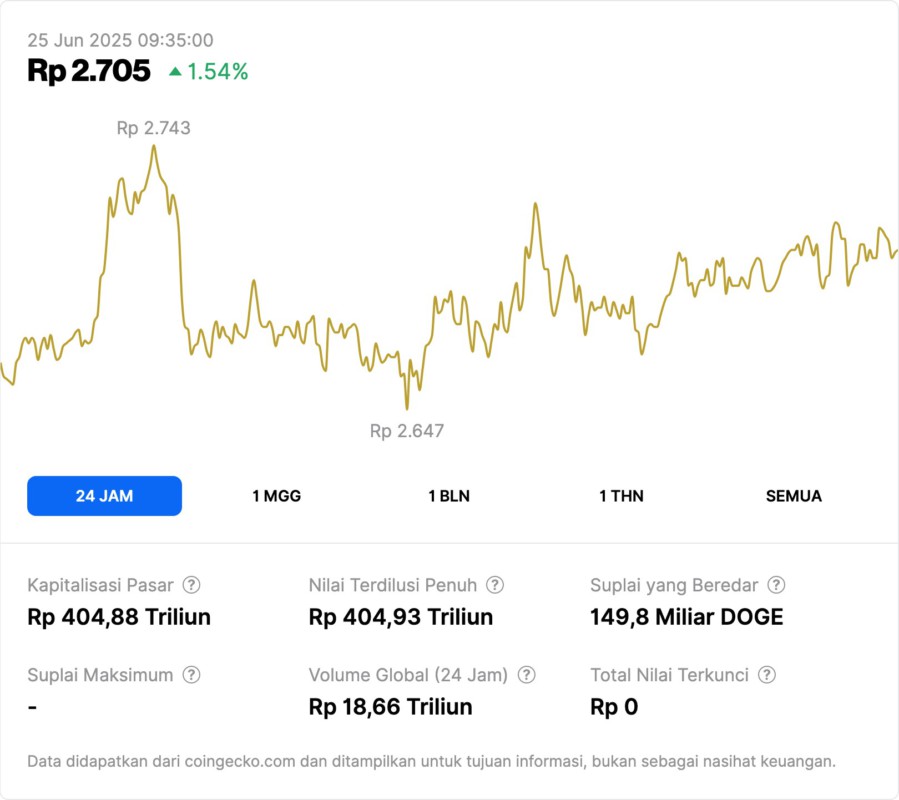The image size is (899, 800).
Task: Click the Volume Global (24 Jam) info icon
Action: [527, 675]
